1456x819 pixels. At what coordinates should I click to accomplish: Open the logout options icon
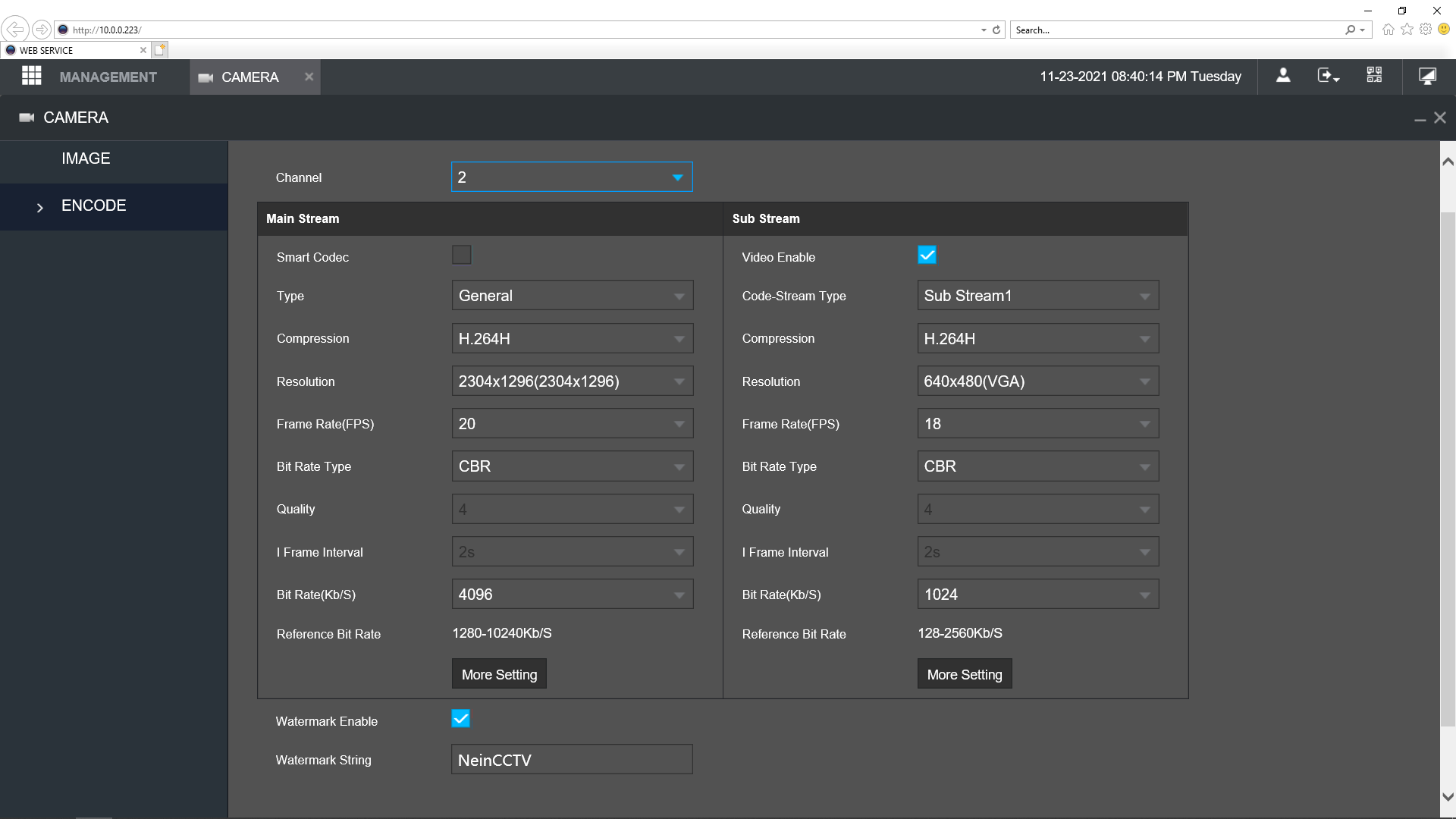[1328, 76]
